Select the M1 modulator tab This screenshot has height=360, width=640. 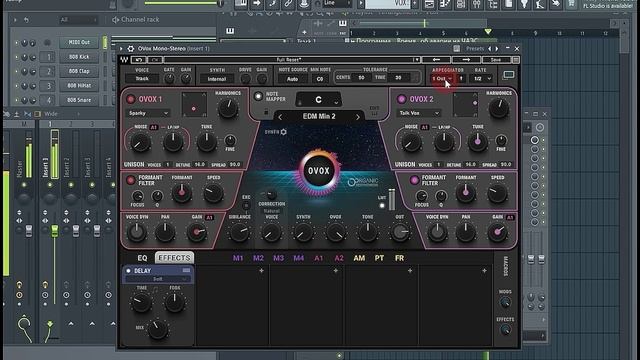(x=238, y=258)
